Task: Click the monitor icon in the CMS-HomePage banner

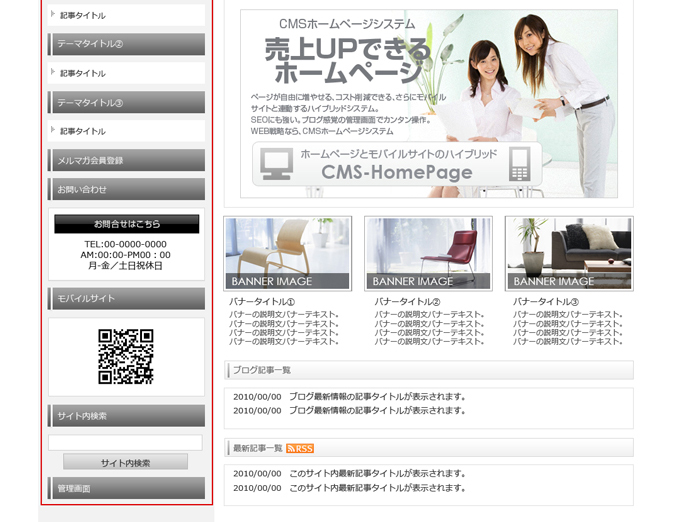Action: [277, 165]
